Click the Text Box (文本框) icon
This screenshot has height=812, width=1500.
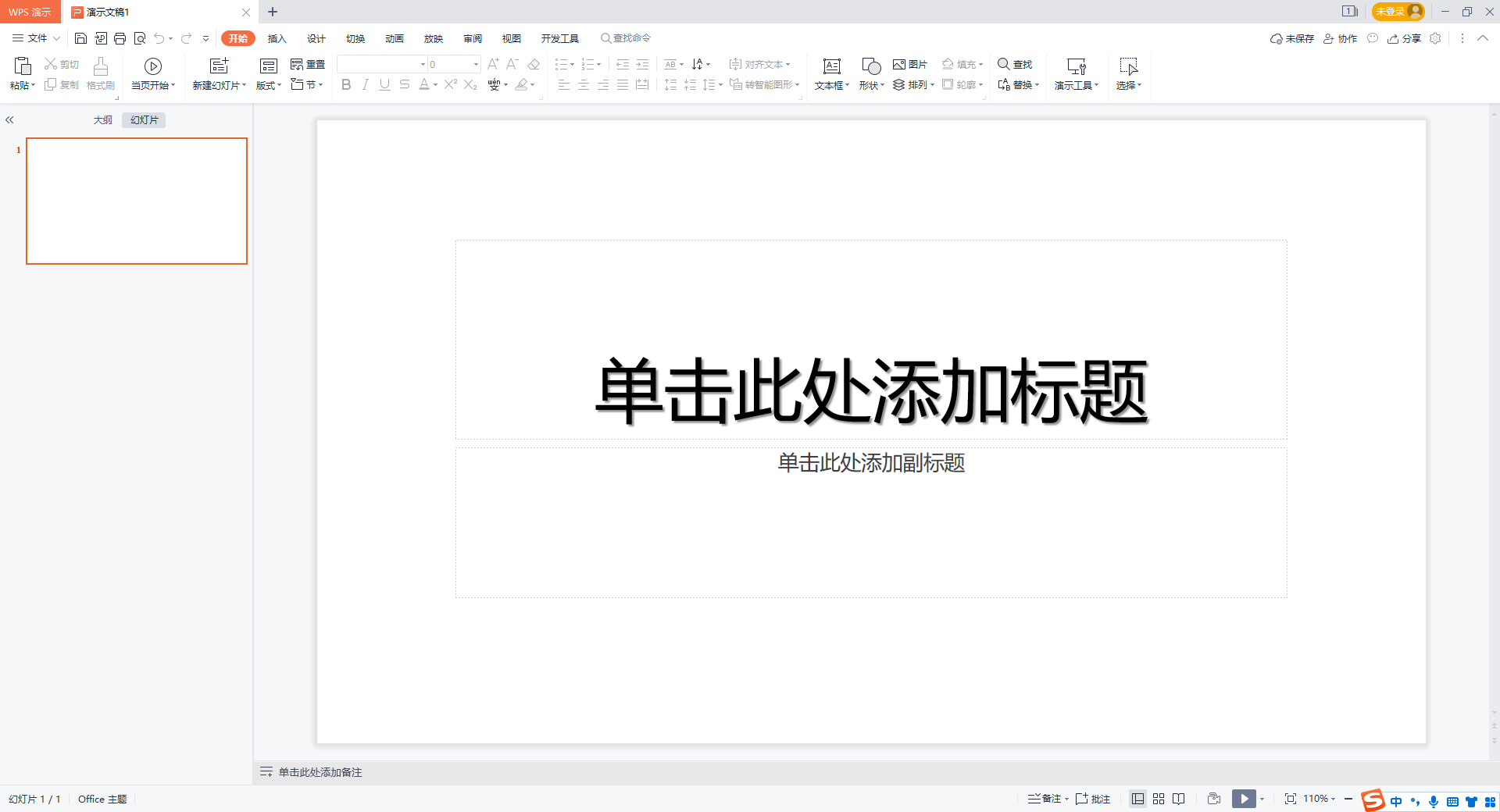pos(832,66)
